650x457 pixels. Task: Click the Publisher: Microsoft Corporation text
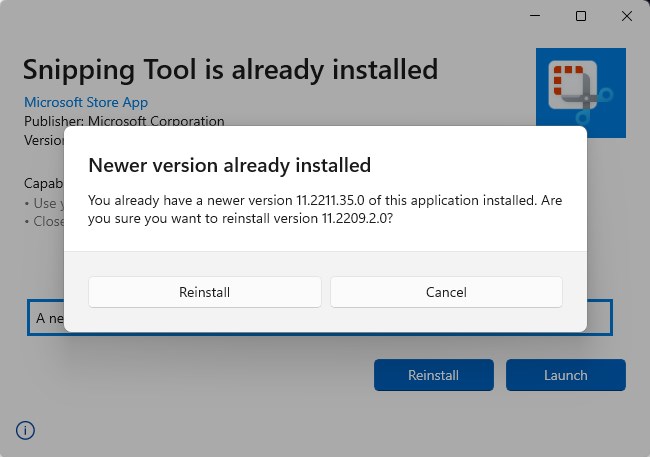tap(124, 121)
